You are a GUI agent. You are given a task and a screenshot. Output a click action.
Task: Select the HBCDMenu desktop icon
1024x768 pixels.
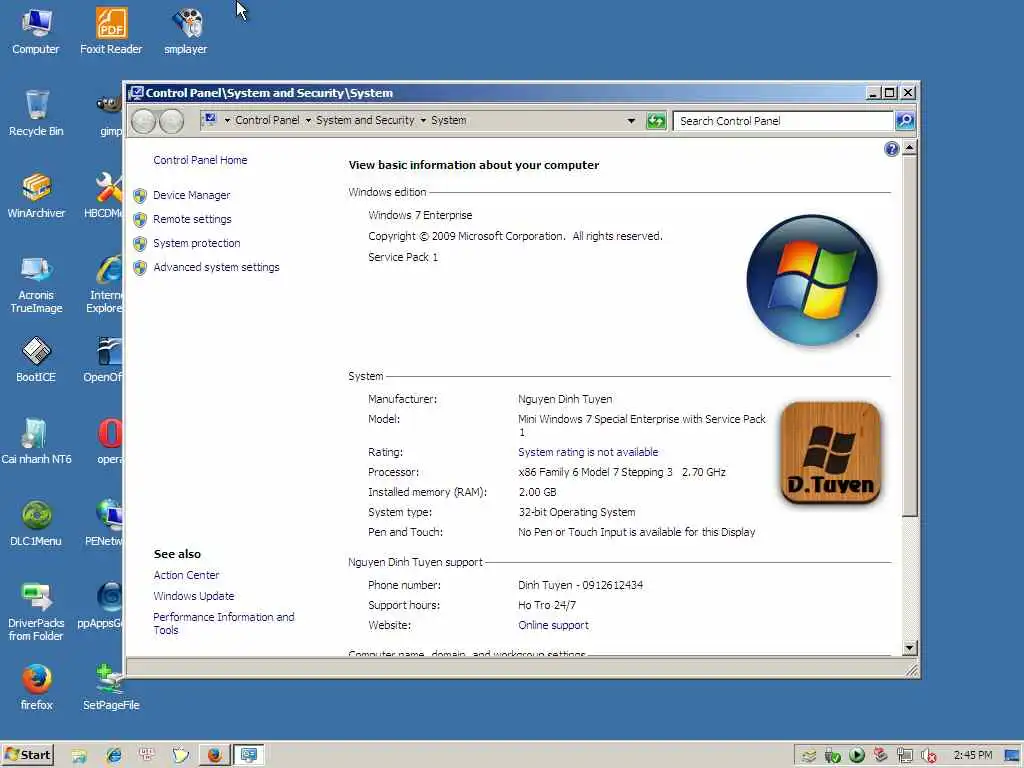[103, 195]
